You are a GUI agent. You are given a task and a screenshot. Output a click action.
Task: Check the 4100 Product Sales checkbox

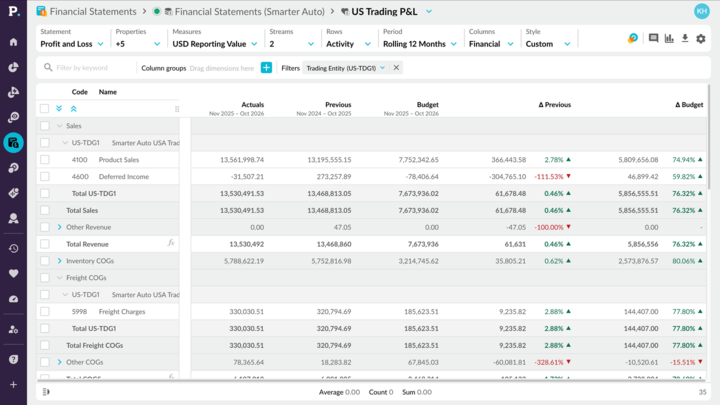click(x=45, y=160)
